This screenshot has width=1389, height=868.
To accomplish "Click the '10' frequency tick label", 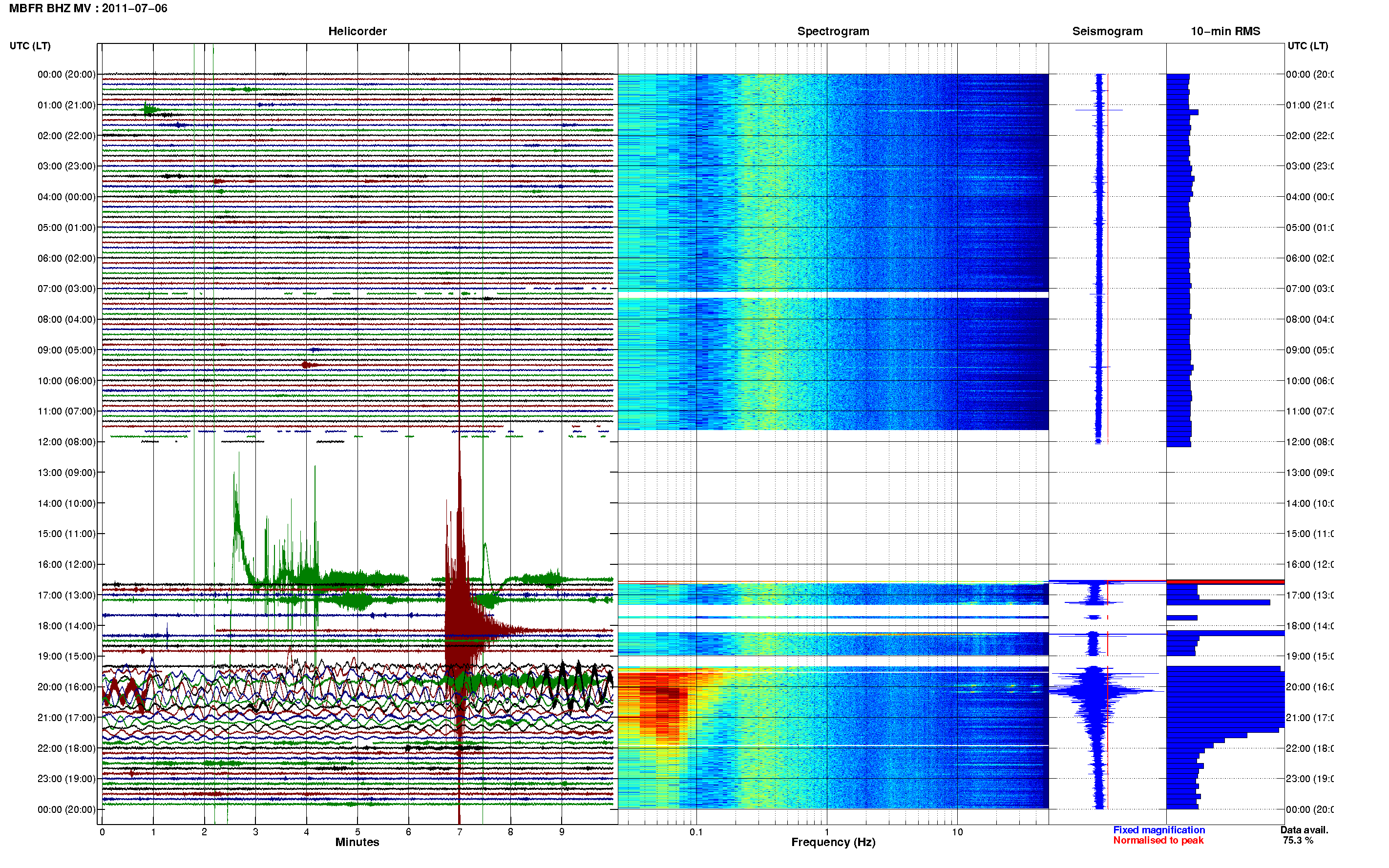I will click(957, 832).
